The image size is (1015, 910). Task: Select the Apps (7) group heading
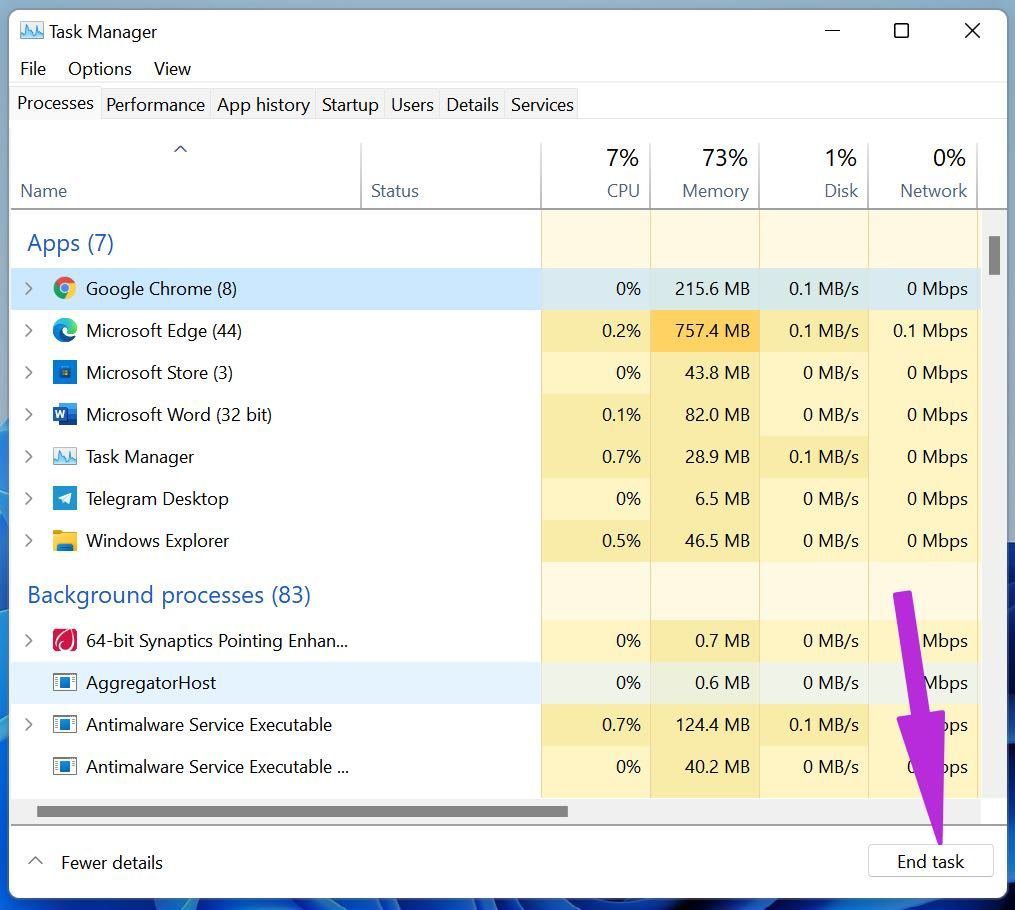click(70, 243)
